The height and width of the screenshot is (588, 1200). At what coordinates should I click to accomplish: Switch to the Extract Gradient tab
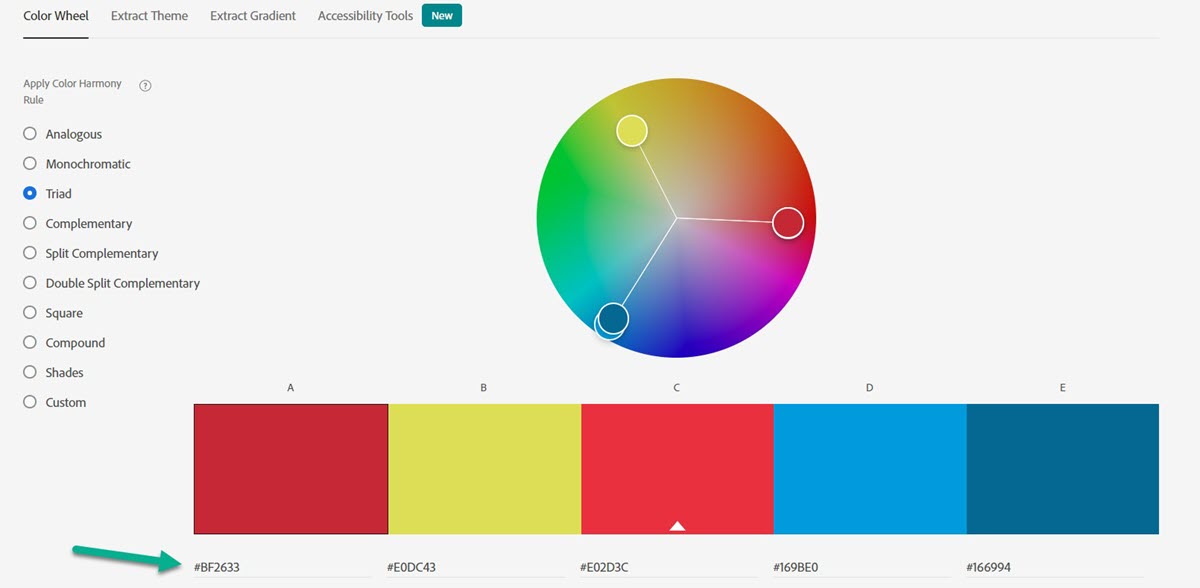[253, 16]
